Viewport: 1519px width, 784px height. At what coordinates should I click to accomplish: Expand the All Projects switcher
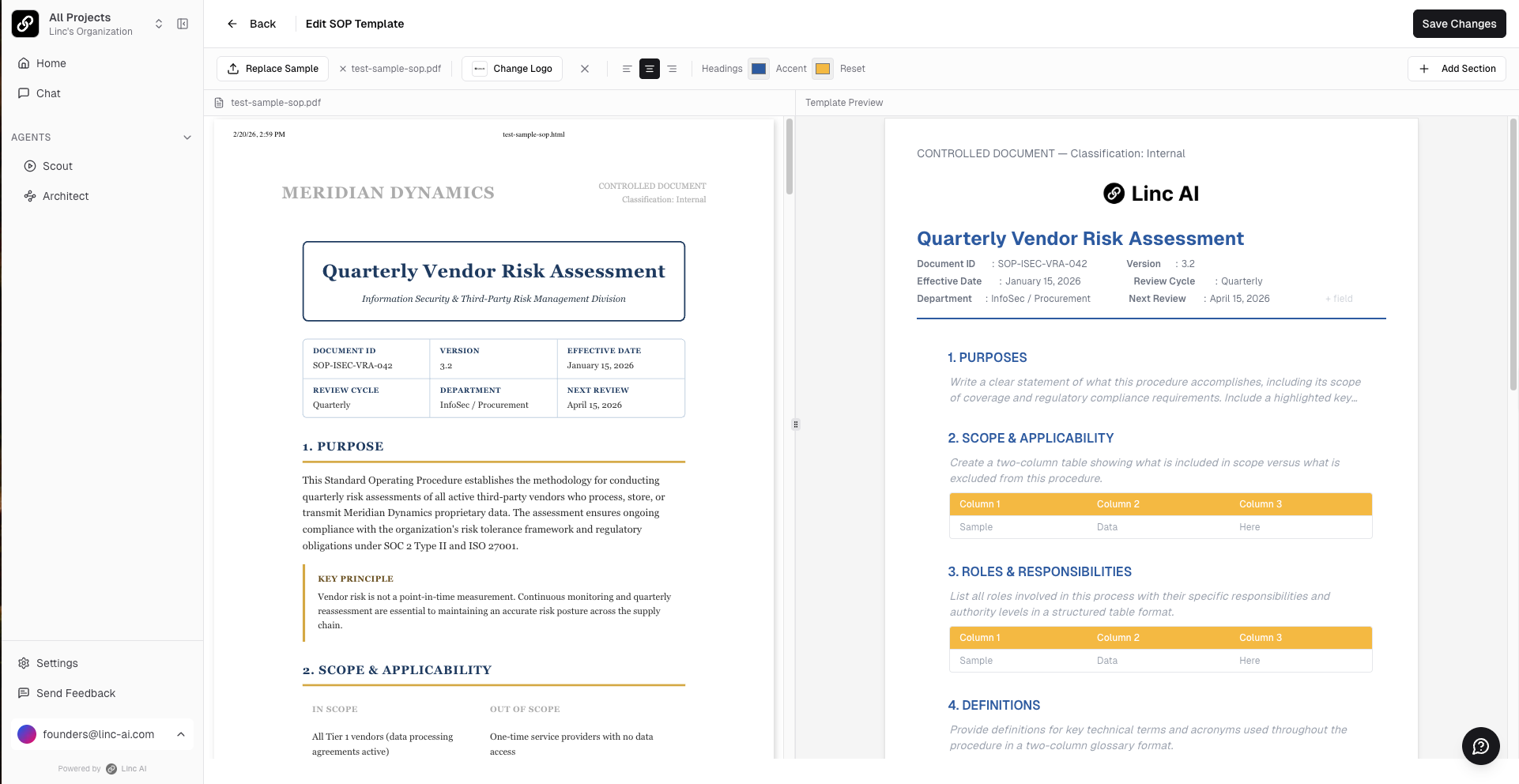coord(159,24)
